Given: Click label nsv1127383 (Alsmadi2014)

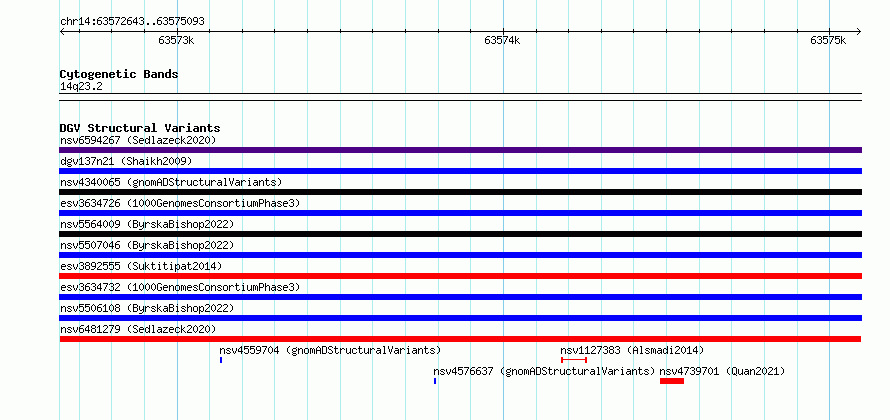Looking at the screenshot, I should 632,350.
